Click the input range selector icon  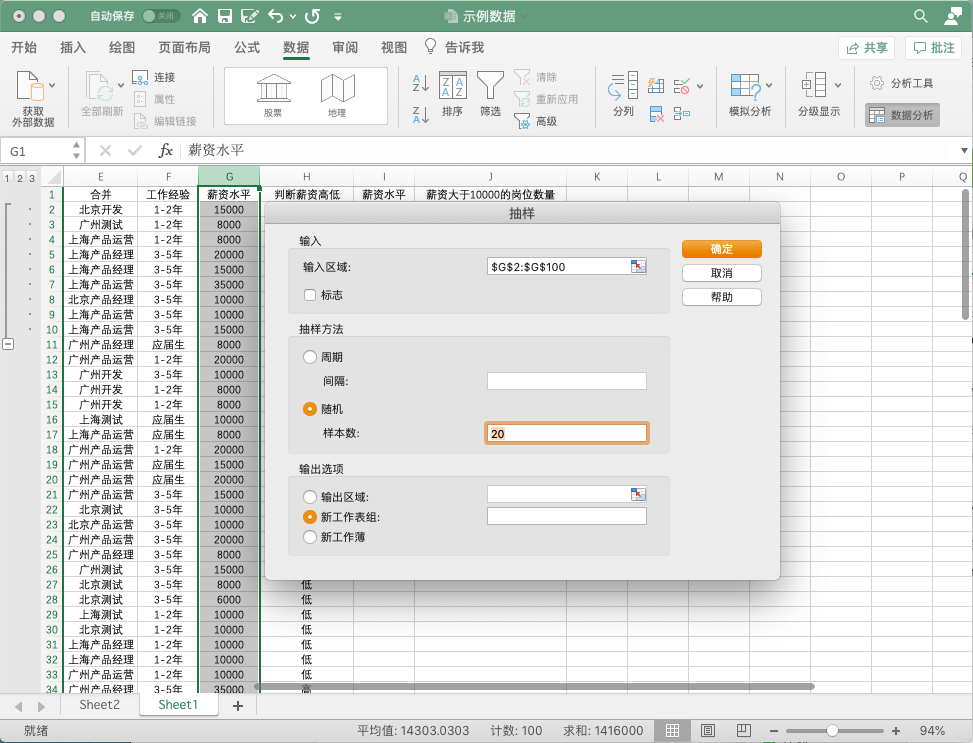click(x=638, y=266)
